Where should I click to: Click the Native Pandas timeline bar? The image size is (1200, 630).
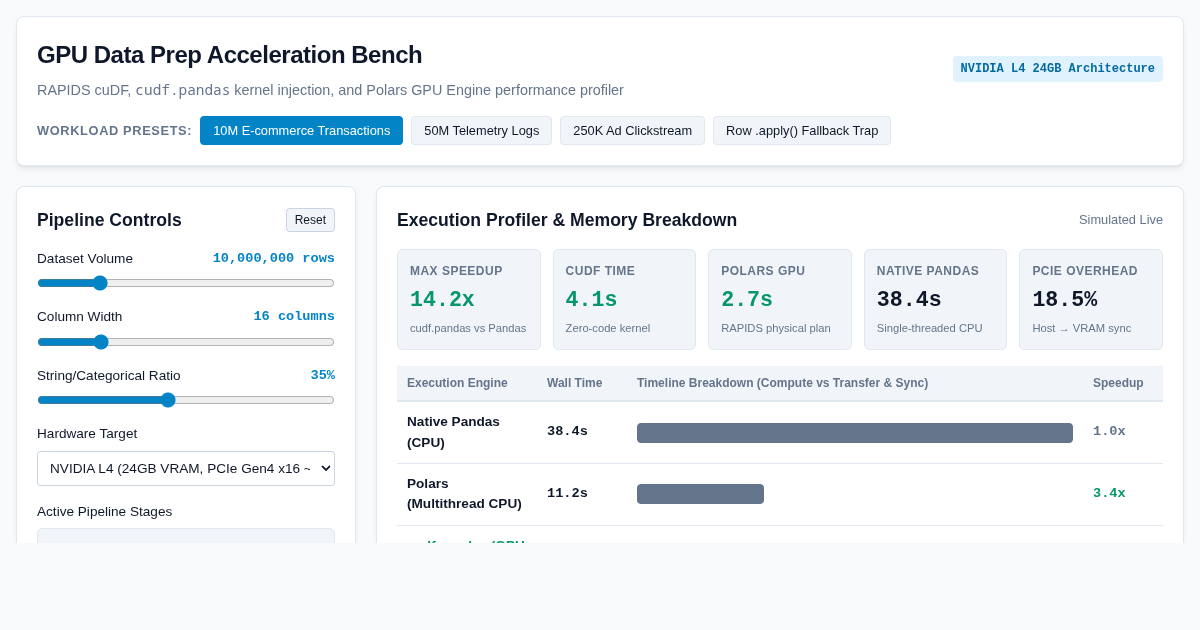coord(855,433)
